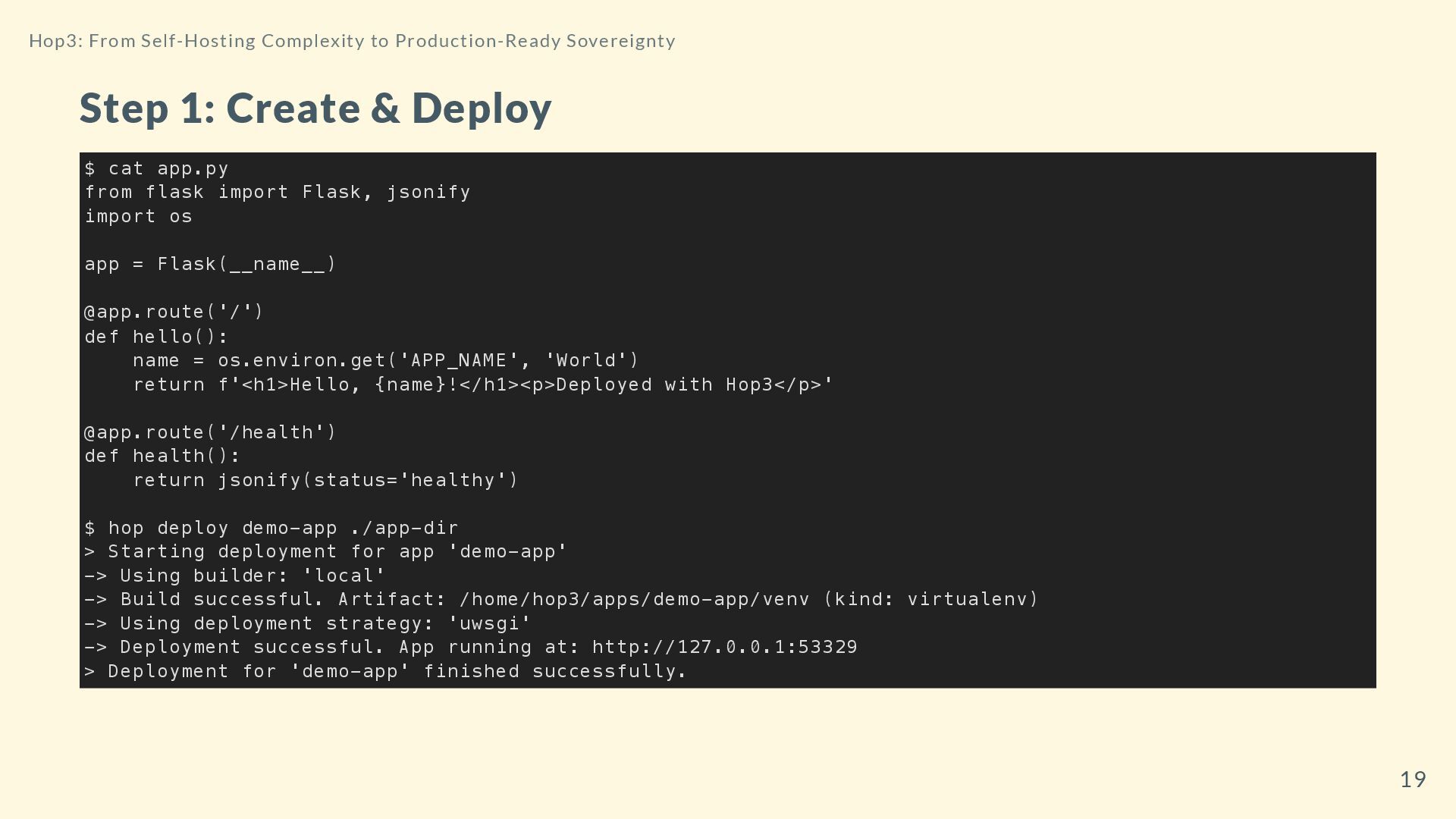This screenshot has width=1456, height=819.
Task: Click the slide title 'Step 1: Create & Deploy'
Action: tap(315, 108)
